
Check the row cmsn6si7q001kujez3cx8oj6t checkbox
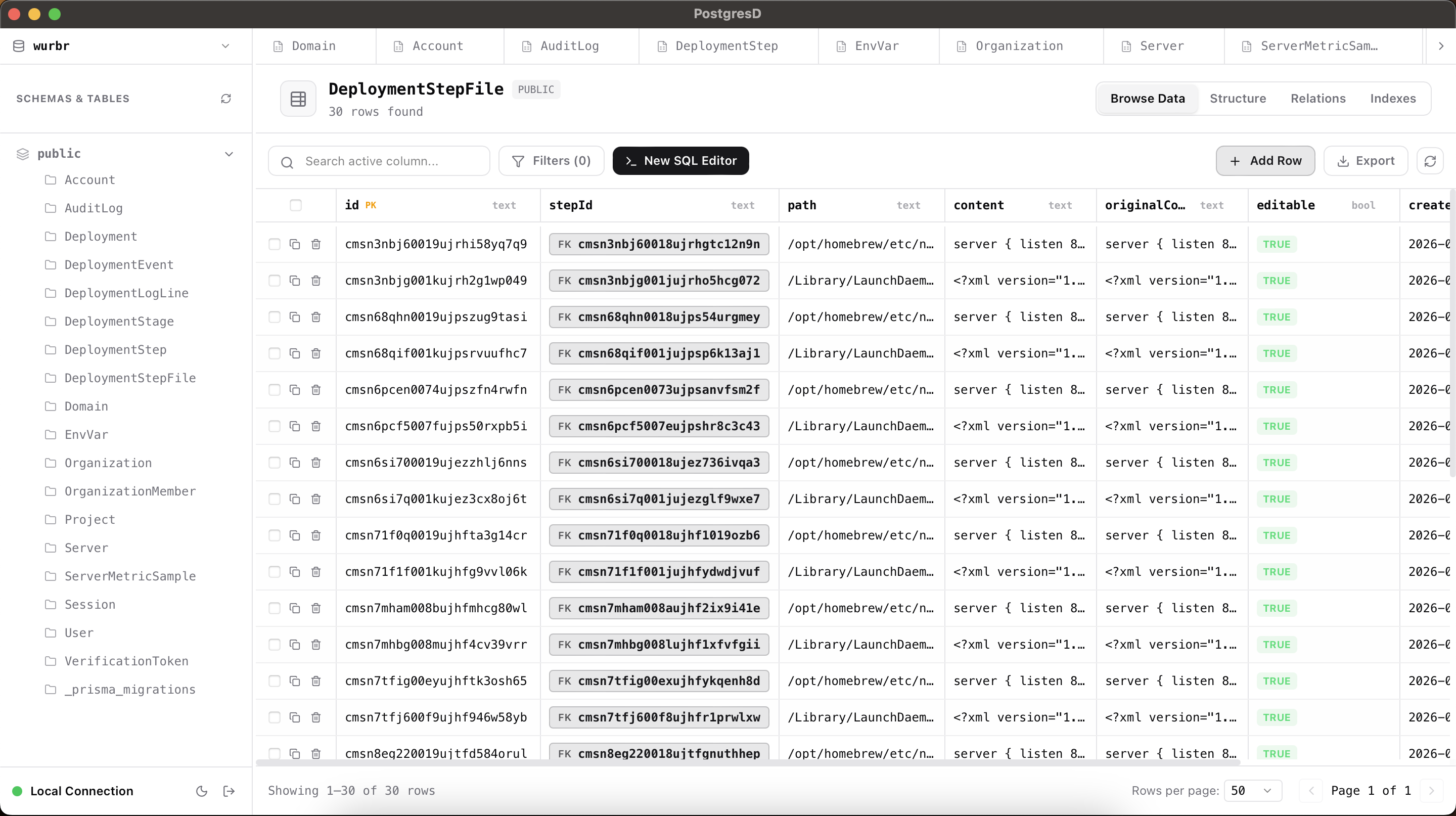tap(274, 499)
